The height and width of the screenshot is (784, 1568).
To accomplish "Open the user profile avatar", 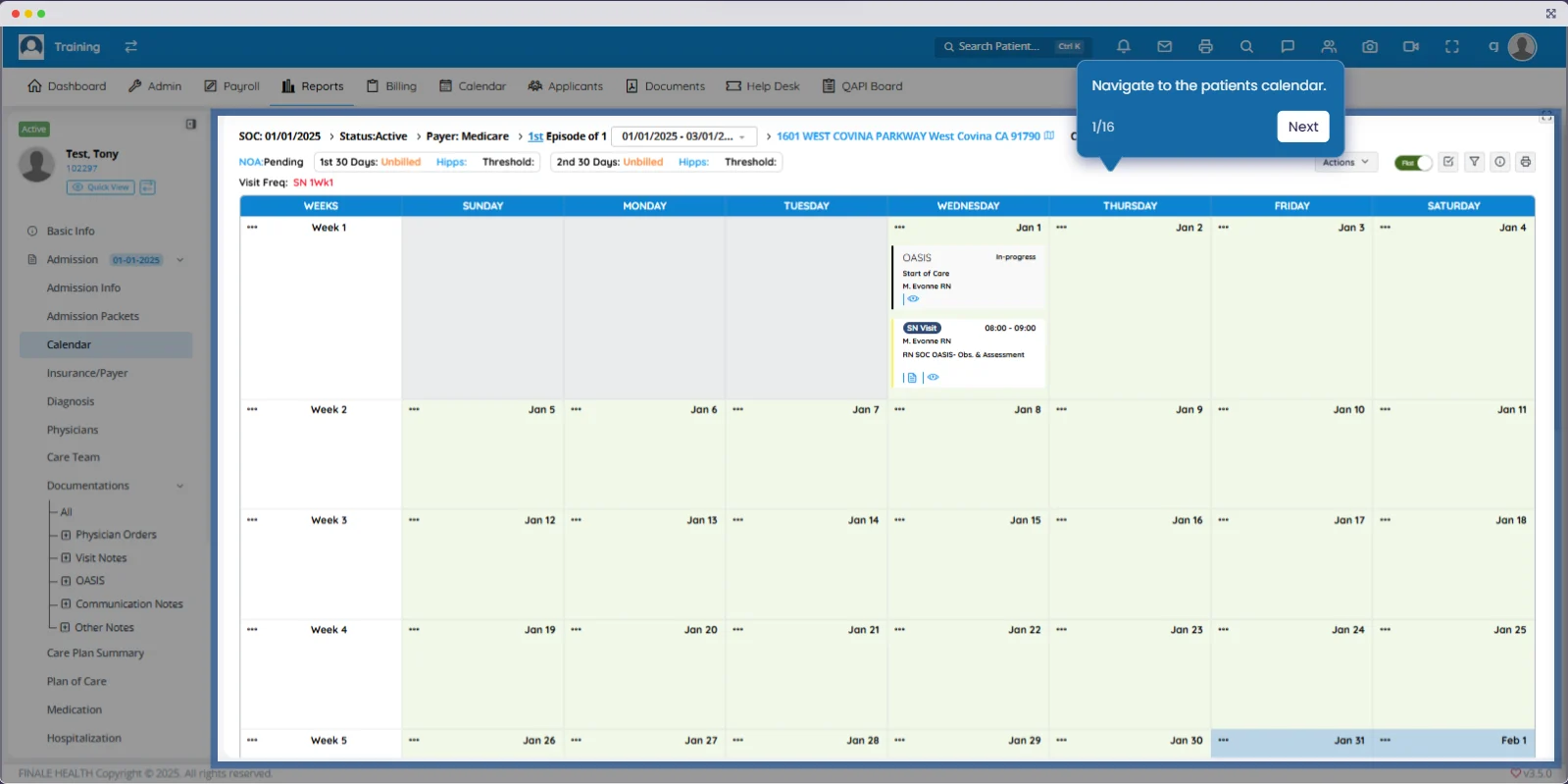I will (1522, 46).
